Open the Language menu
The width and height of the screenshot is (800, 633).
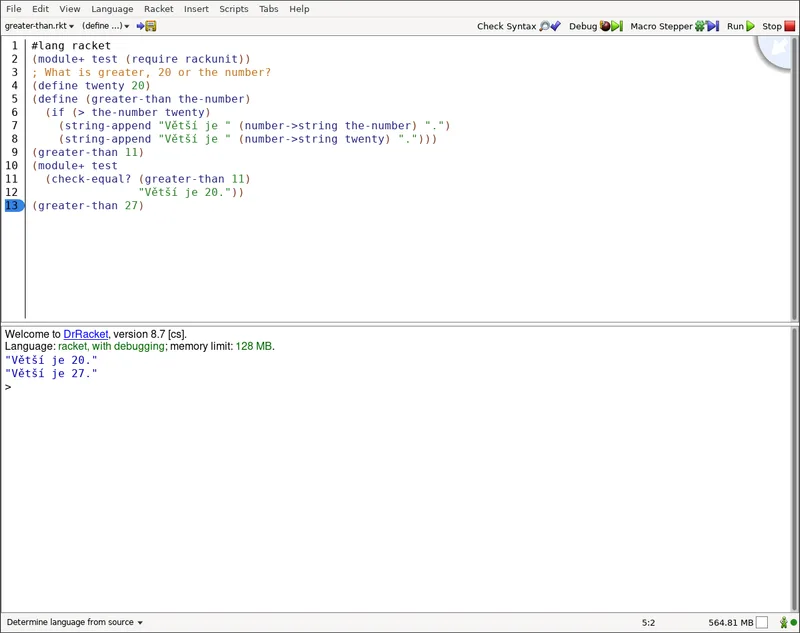(112, 9)
